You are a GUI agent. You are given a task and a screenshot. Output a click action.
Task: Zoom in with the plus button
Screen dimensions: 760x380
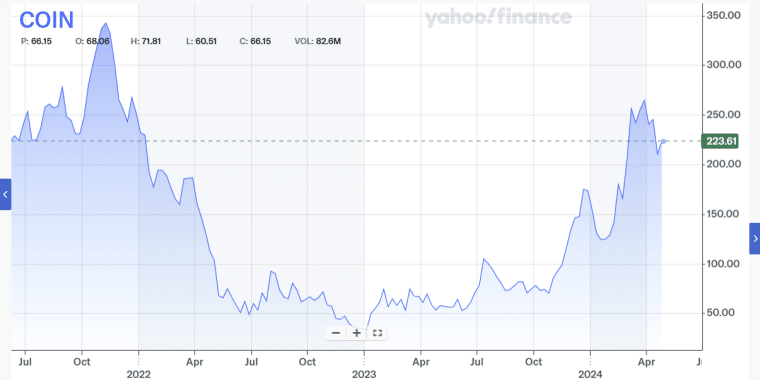pos(357,333)
